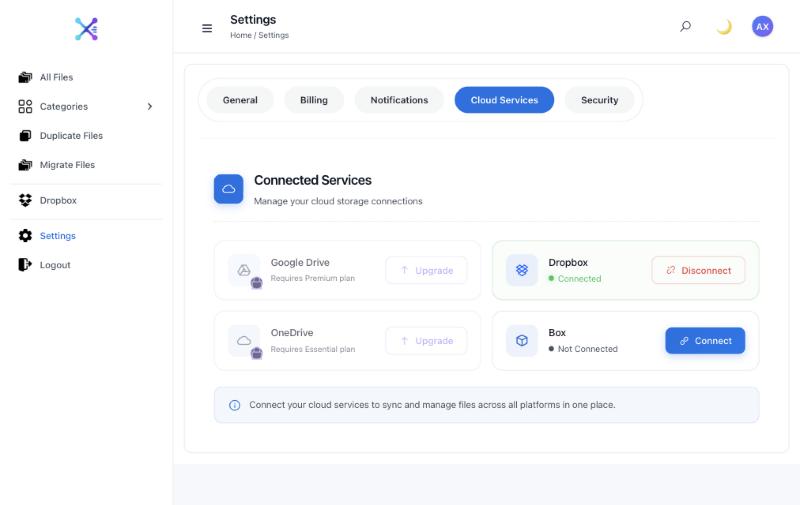This screenshot has width=800, height=505.
Task: Click the Box name label
Action: click(x=557, y=333)
